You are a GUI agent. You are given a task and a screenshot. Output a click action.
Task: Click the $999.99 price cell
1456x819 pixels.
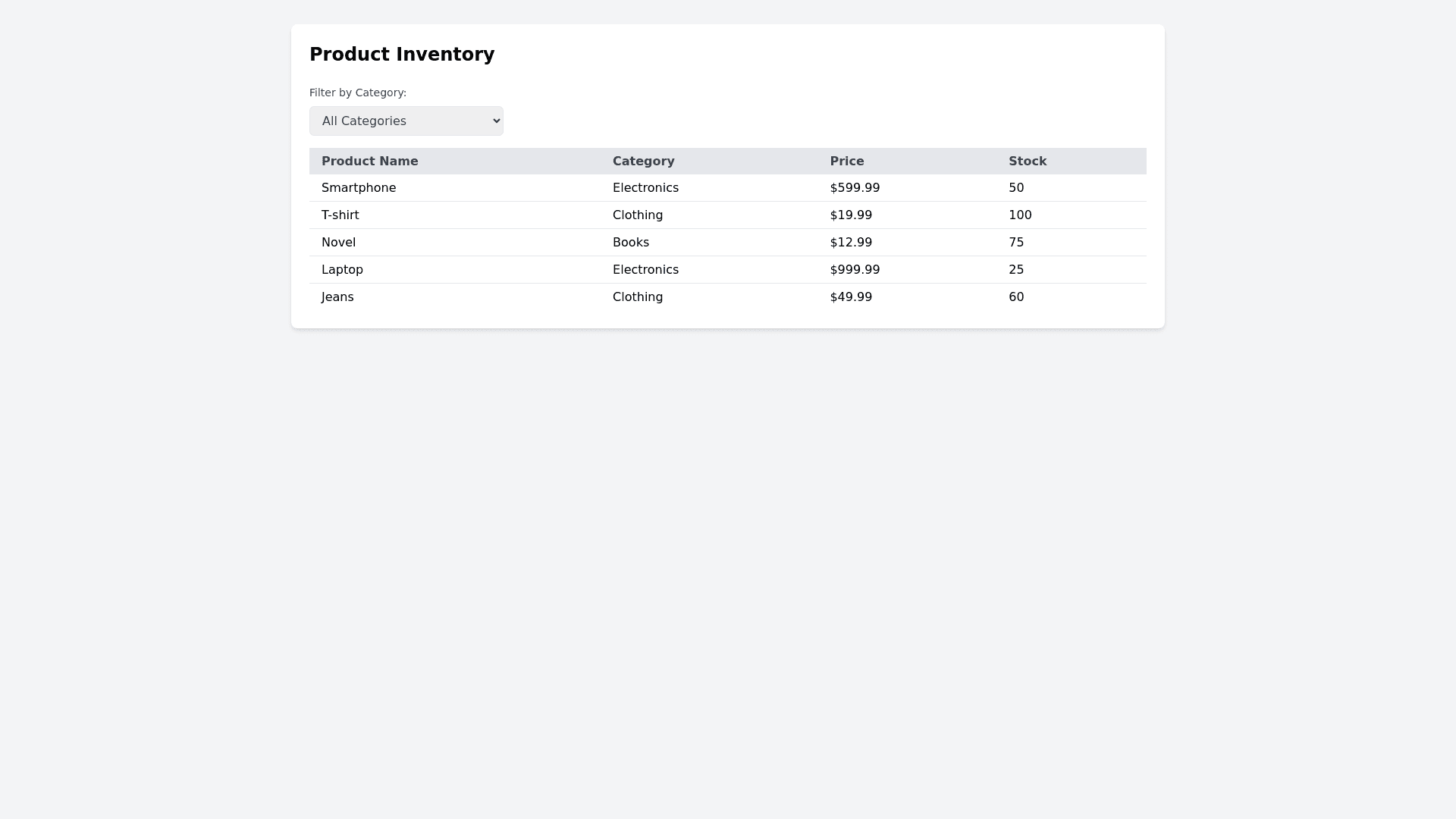point(855,270)
